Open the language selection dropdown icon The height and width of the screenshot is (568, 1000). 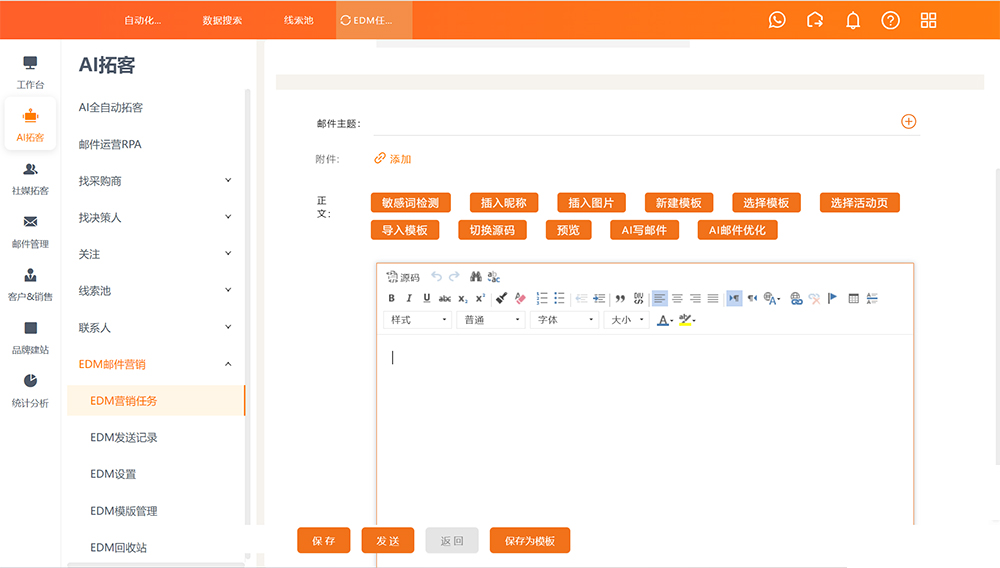click(772, 298)
